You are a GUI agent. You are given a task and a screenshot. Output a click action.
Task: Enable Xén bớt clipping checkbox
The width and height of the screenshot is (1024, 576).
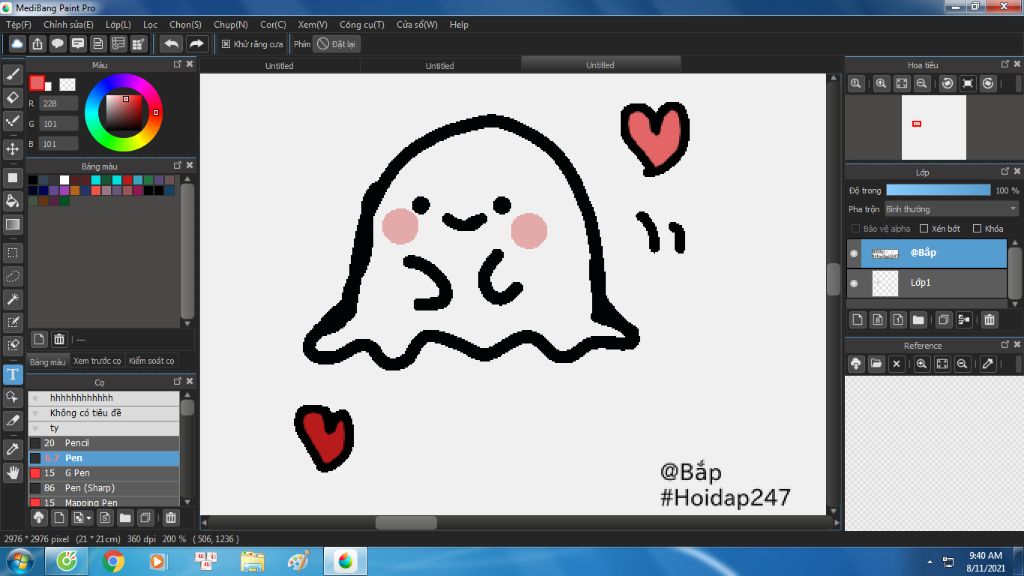[x=924, y=229]
